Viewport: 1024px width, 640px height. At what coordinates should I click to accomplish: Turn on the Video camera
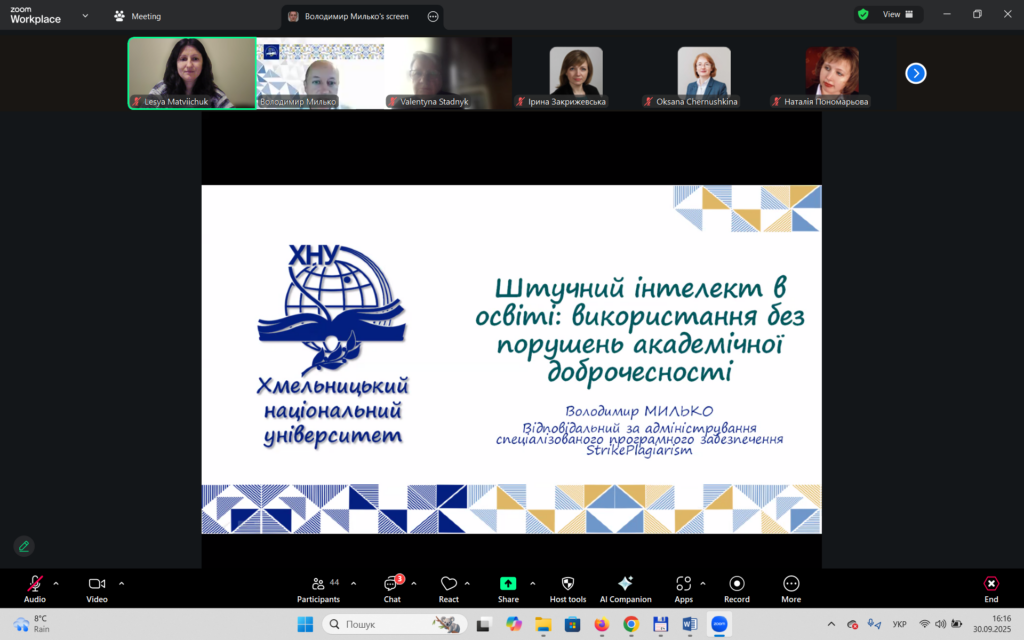tap(97, 588)
